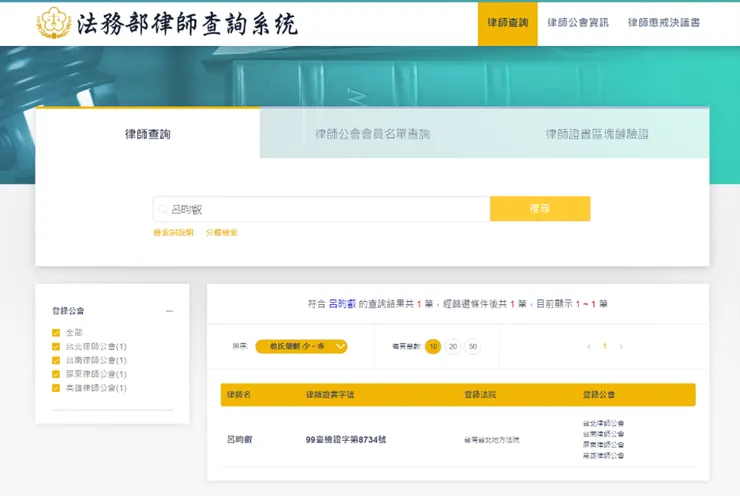Viewport: 740px width, 496px height.
Task: Click the 律師名 column header
Action: (239, 395)
